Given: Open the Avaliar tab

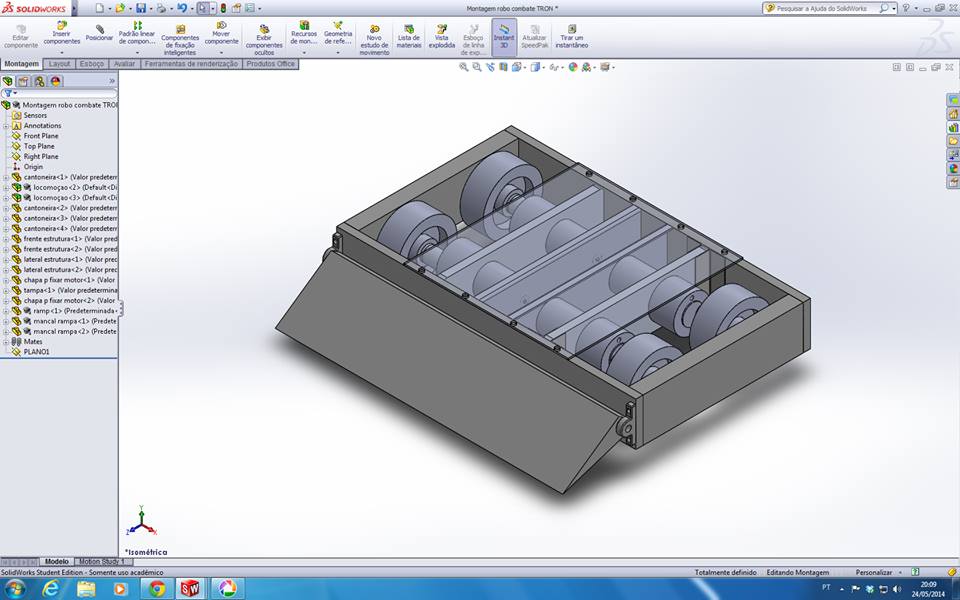Looking at the screenshot, I should coord(124,64).
